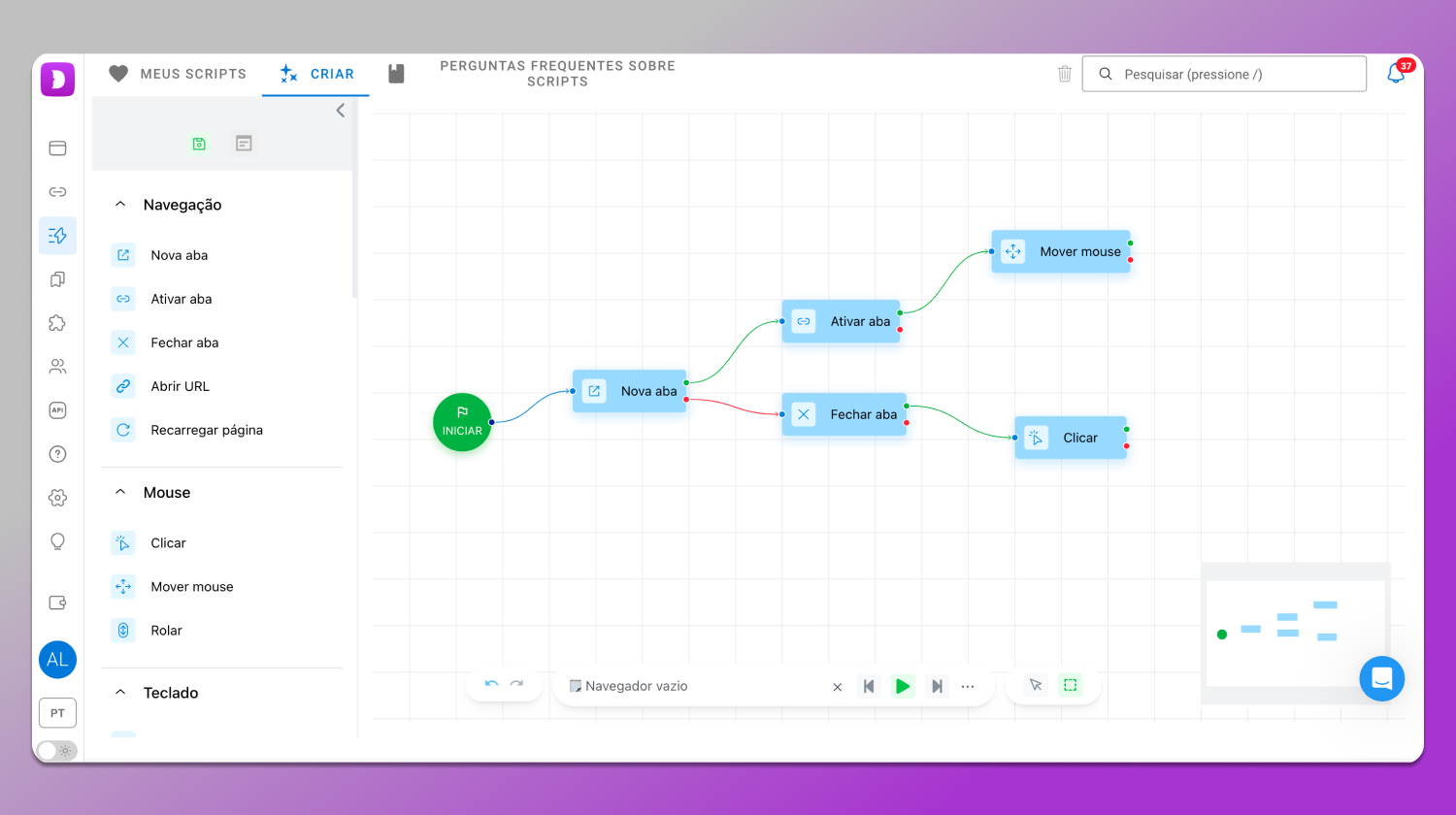Collapse the Teclado section

(x=120, y=693)
